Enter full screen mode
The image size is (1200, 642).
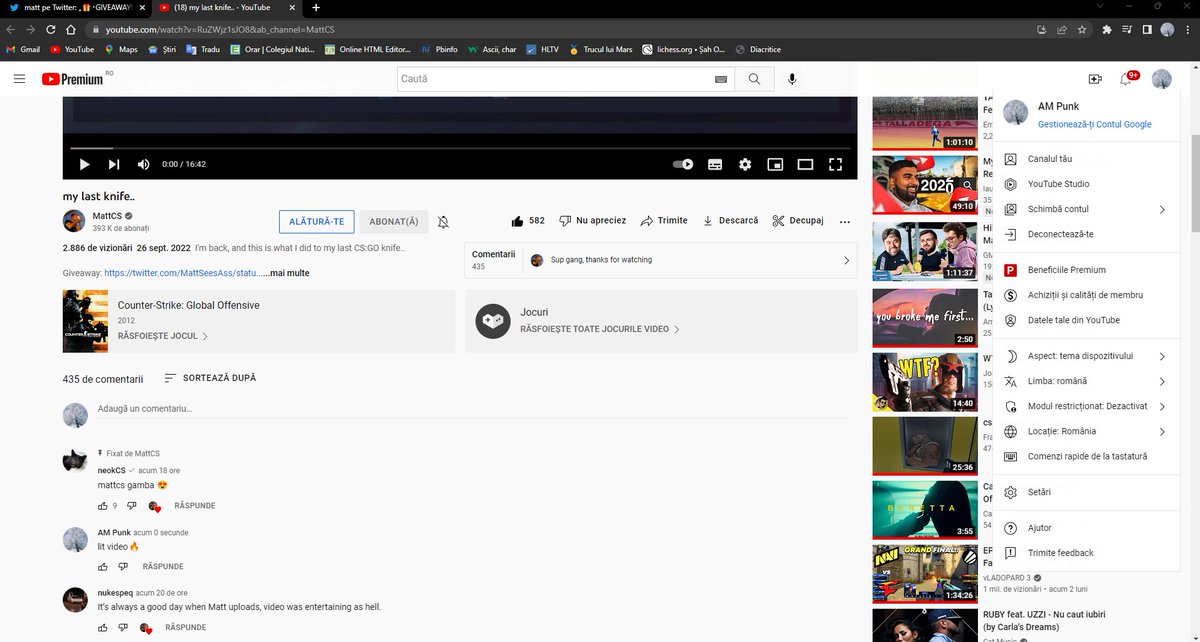click(x=835, y=164)
